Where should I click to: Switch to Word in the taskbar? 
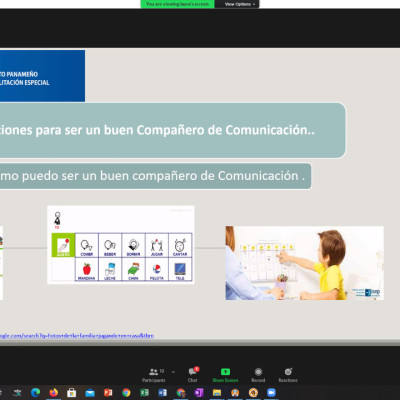click(x=162, y=393)
